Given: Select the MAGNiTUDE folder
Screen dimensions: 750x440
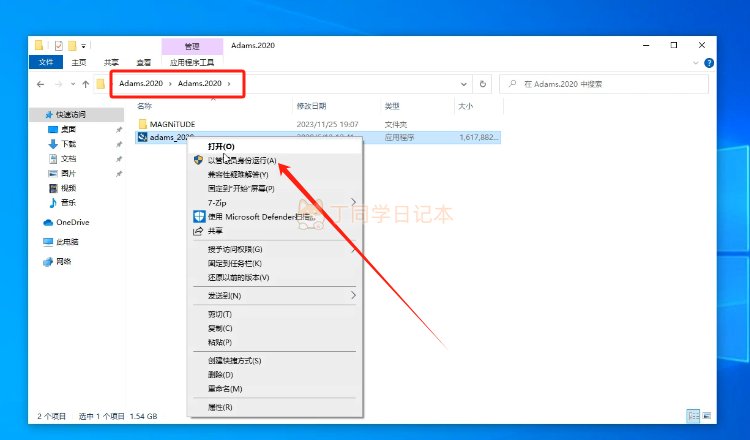Looking at the screenshot, I should point(172,124).
